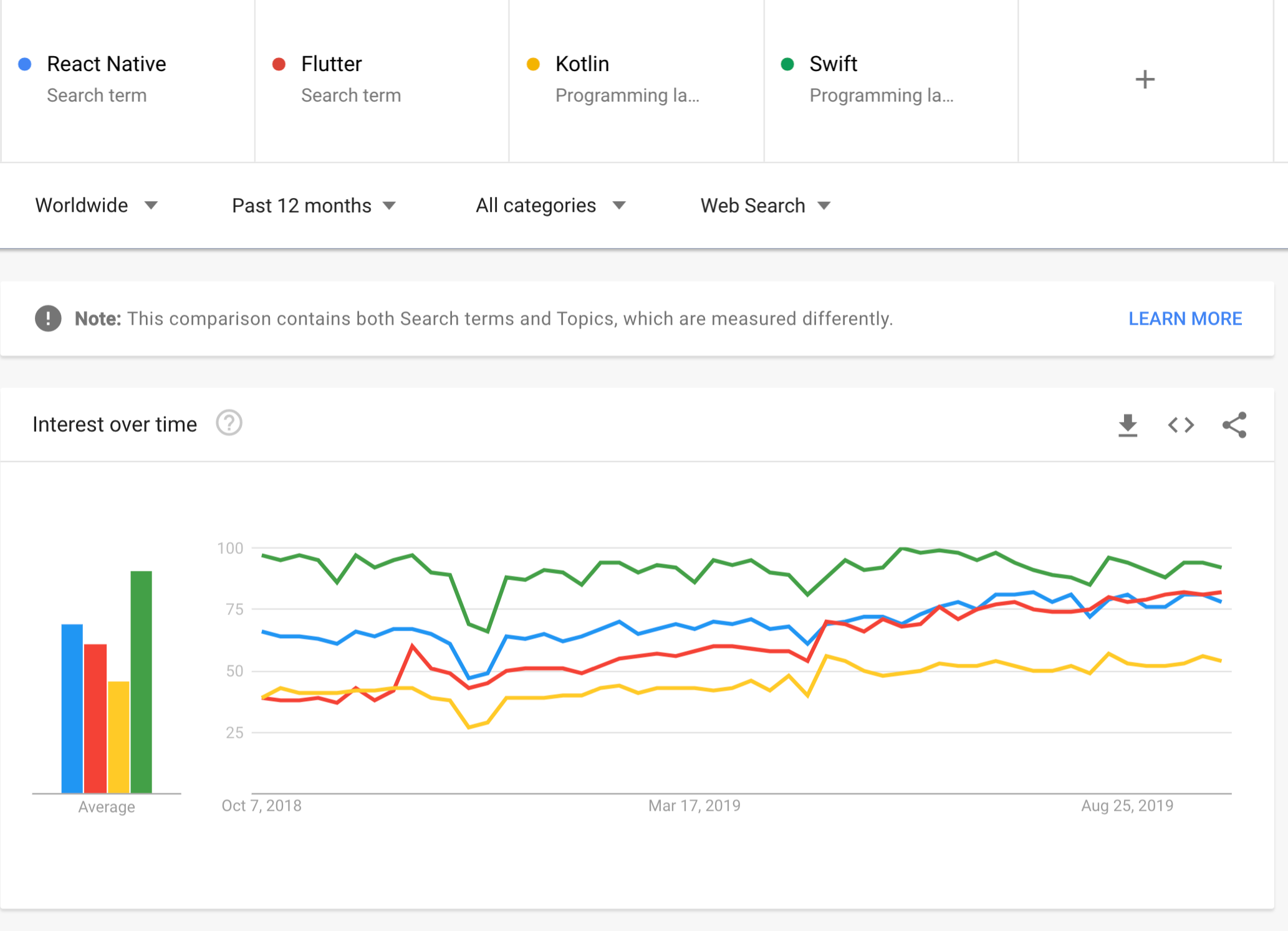
Task: Click the green Swift color dot
Action: 787,64
